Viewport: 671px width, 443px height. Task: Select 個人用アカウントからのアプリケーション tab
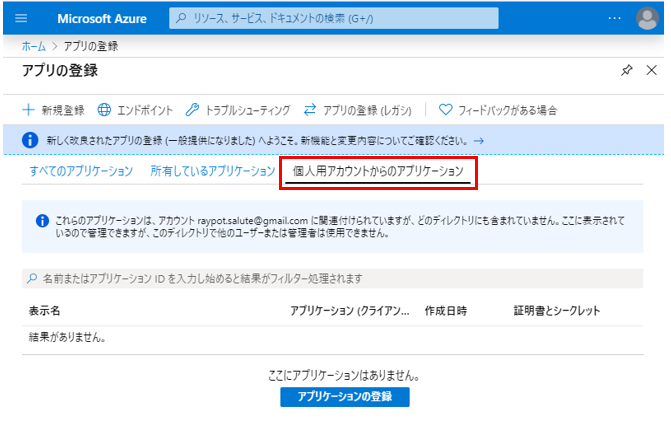[378, 171]
